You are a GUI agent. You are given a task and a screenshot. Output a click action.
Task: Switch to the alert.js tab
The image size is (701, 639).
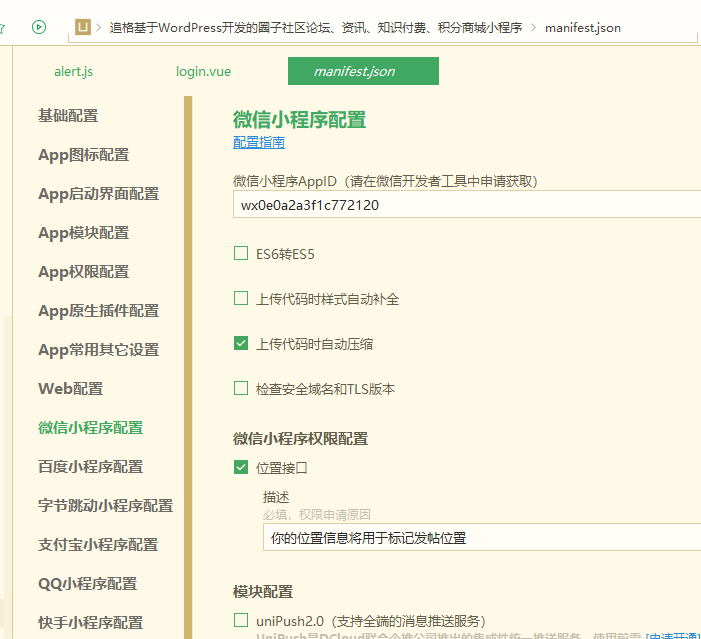(74, 71)
